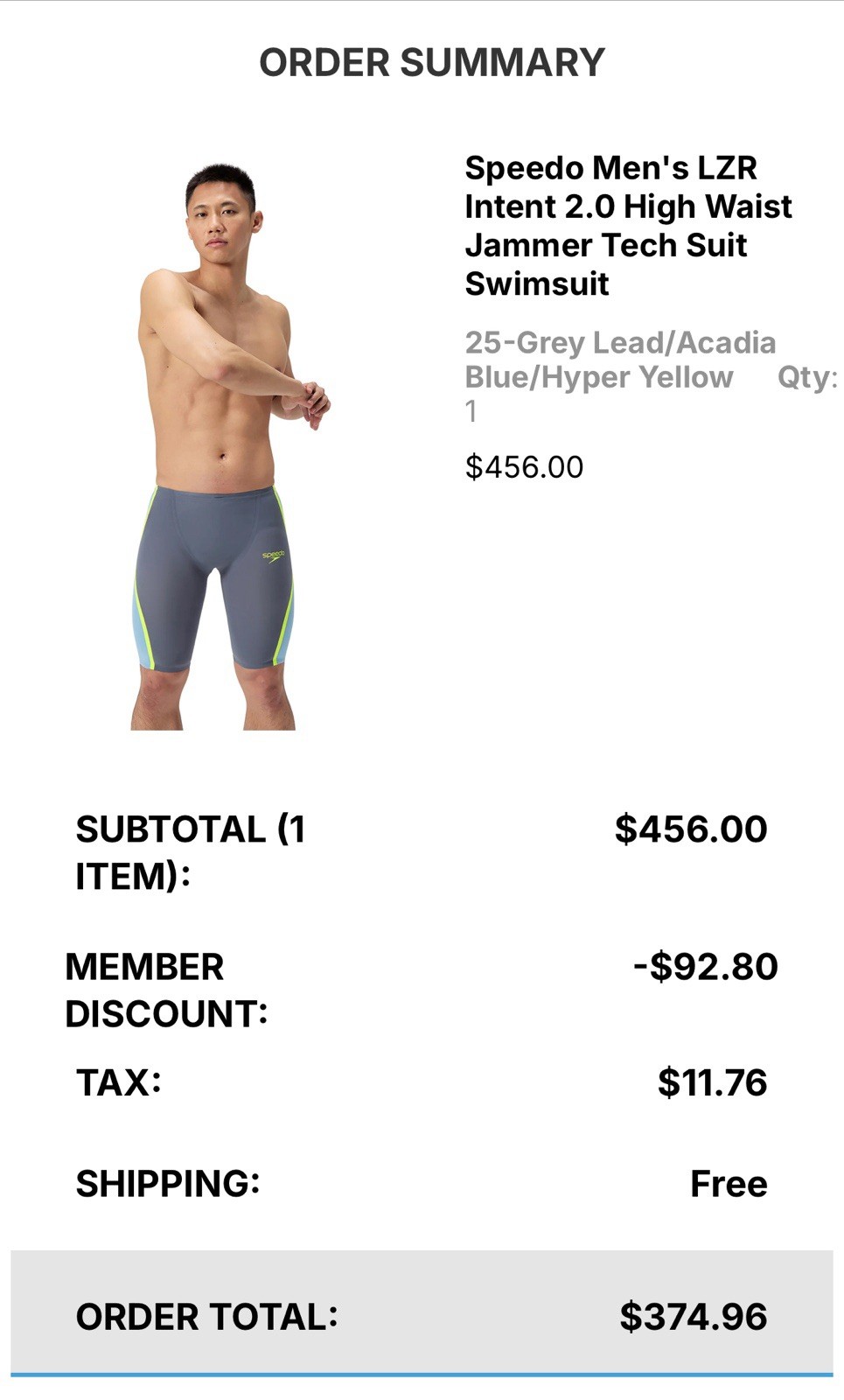Screen dimensions: 844x1400
Task: Open the Speedo Men's LZR Intent product title
Action: click(x=628, y=226)
